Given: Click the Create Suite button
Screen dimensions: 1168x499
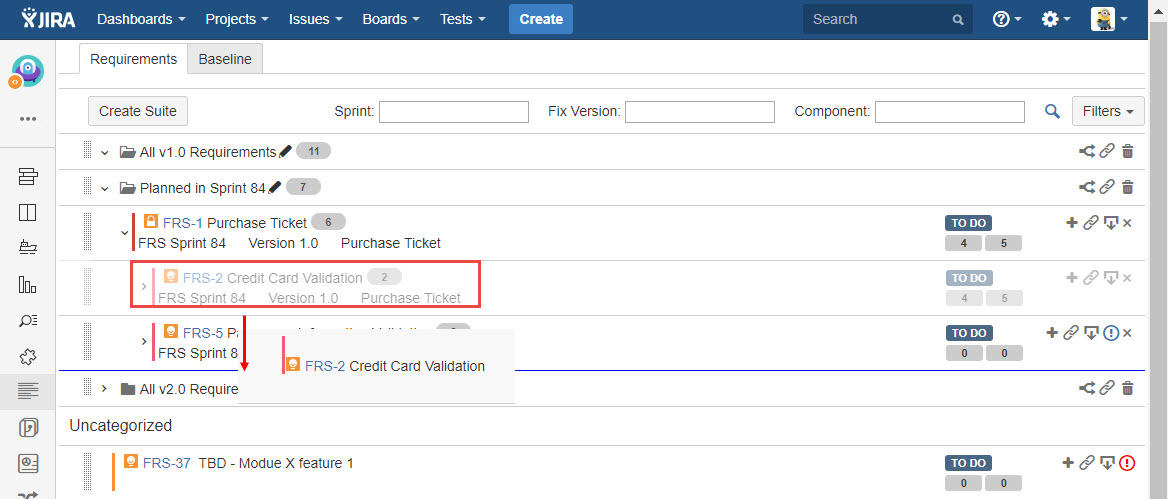Looking at the screenshot, I should tap(138, 111).
